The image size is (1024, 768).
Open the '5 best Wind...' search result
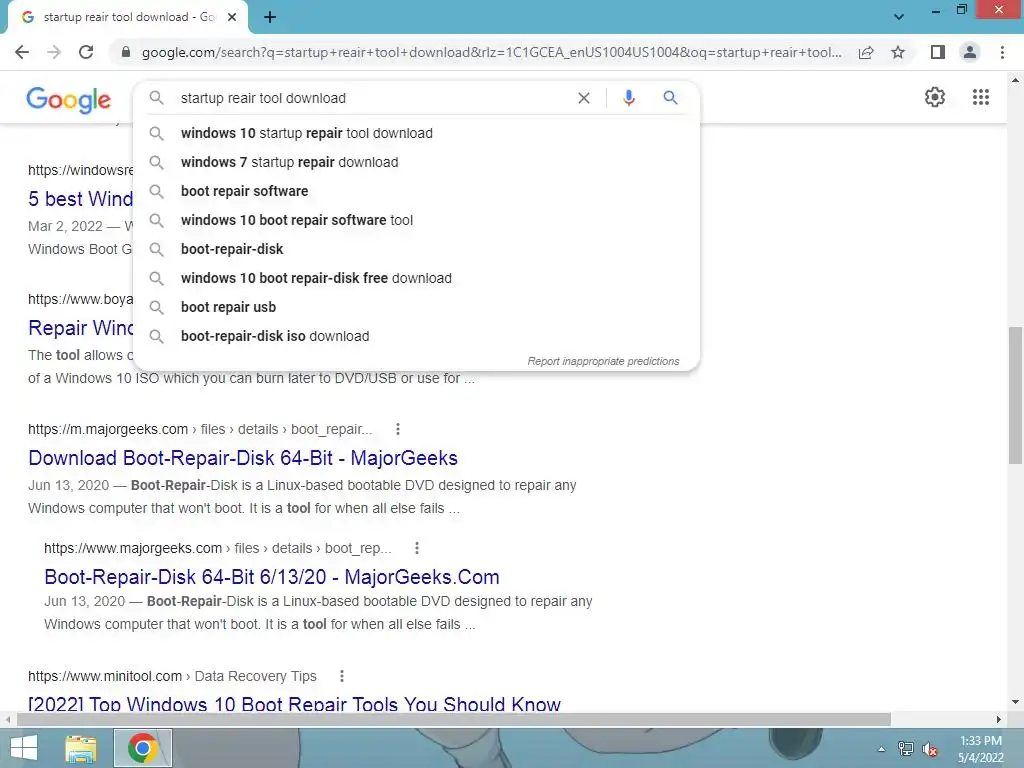coord(80,199)
